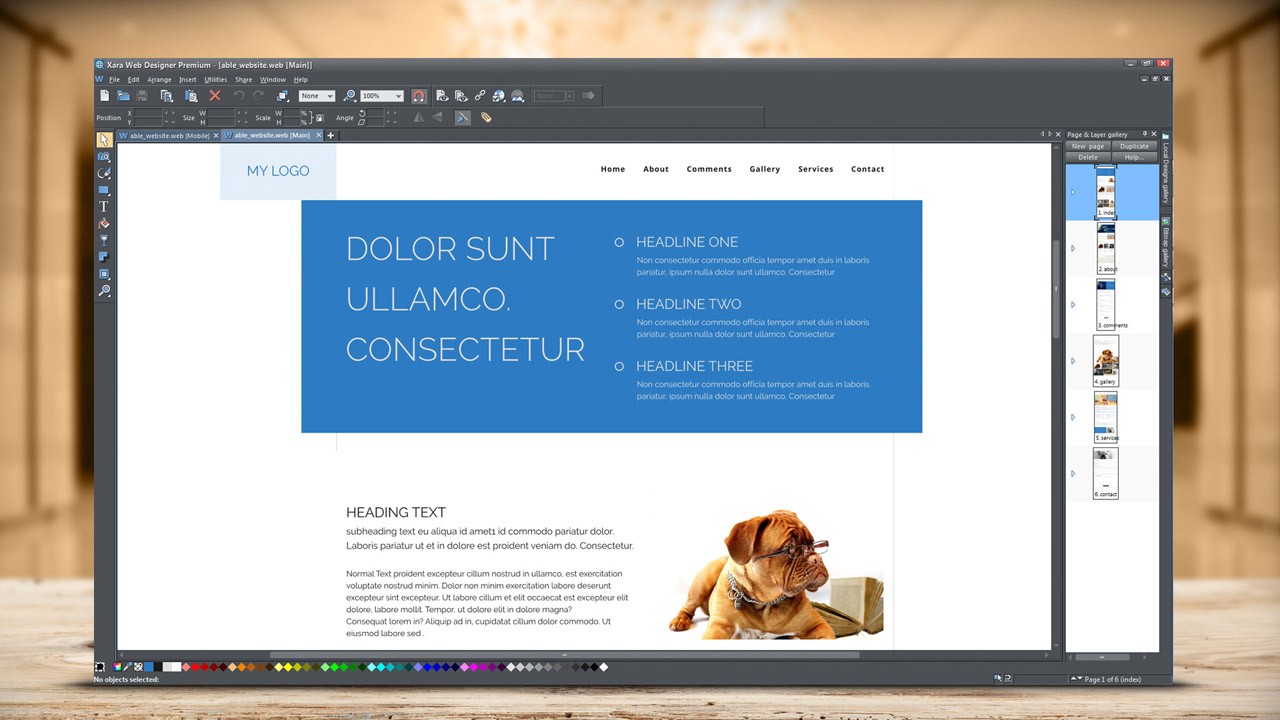Click the New document icon

(x=104, y=96)
